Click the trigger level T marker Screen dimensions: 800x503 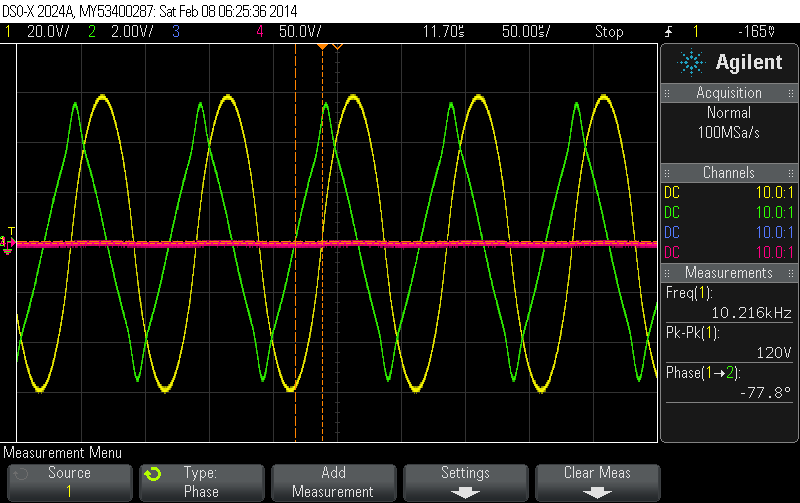pyautogui.click(x=11, y=232)
